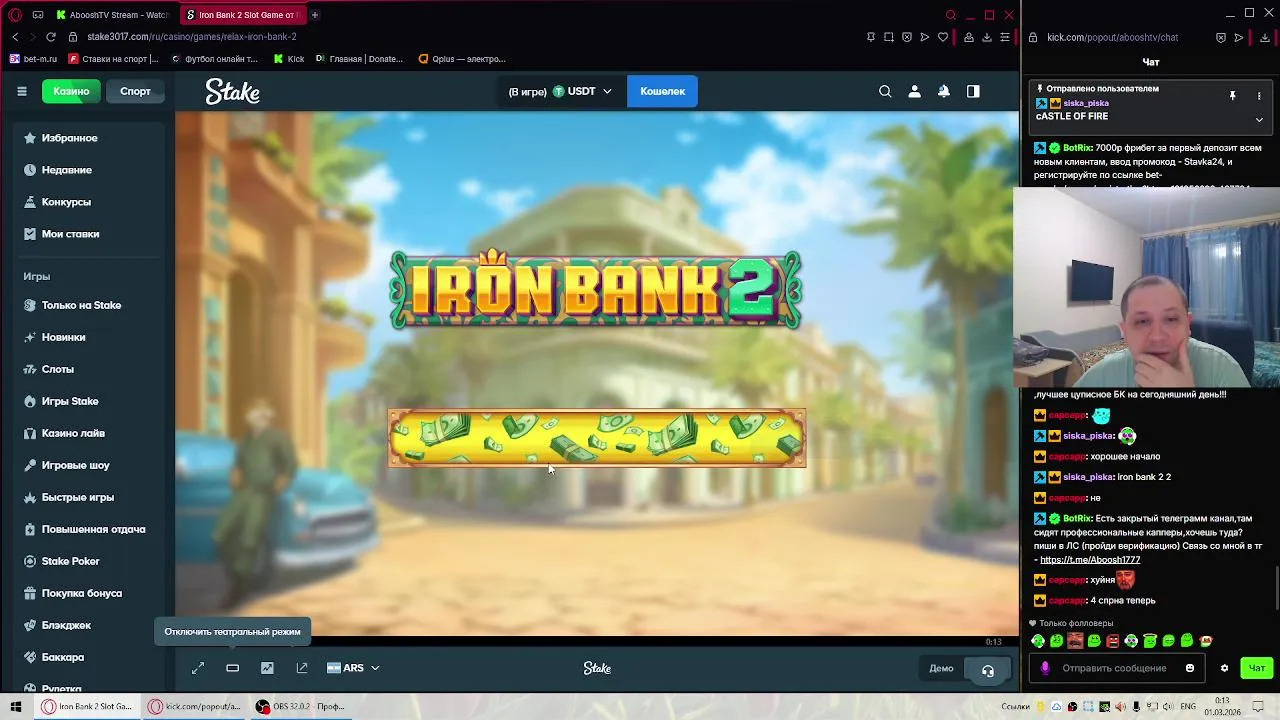Click the ENG language indicator in tray
Image resolution: width=1280 pixels, height=720 pixels.
[1188, 706]
